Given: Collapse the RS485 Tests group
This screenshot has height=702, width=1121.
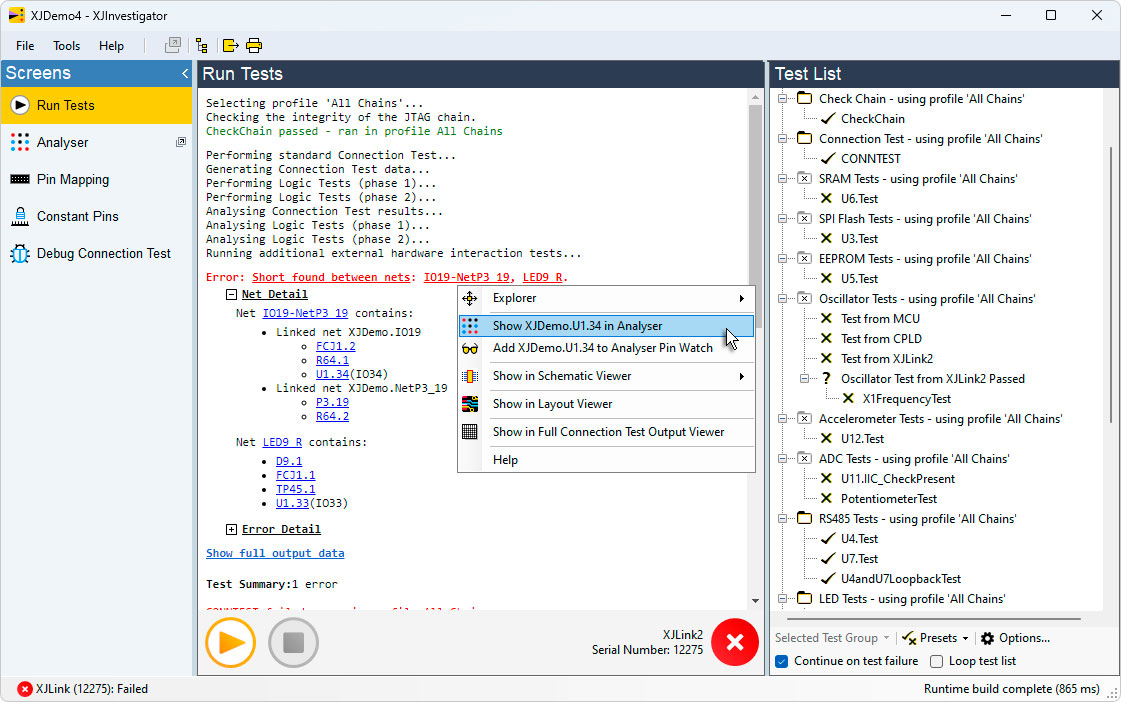Looking at the screenshot, I should pyautogui.click(x=782, y=519).
